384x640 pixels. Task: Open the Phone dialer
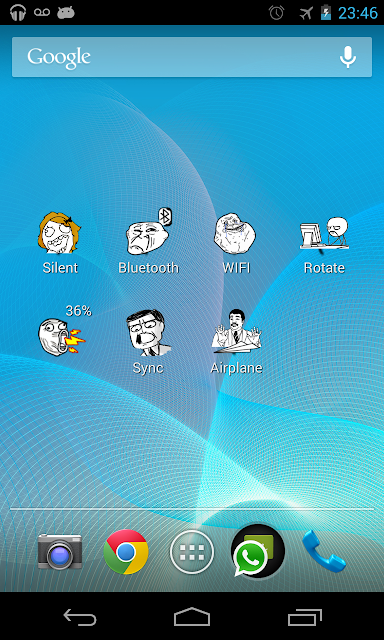[324, 552]
